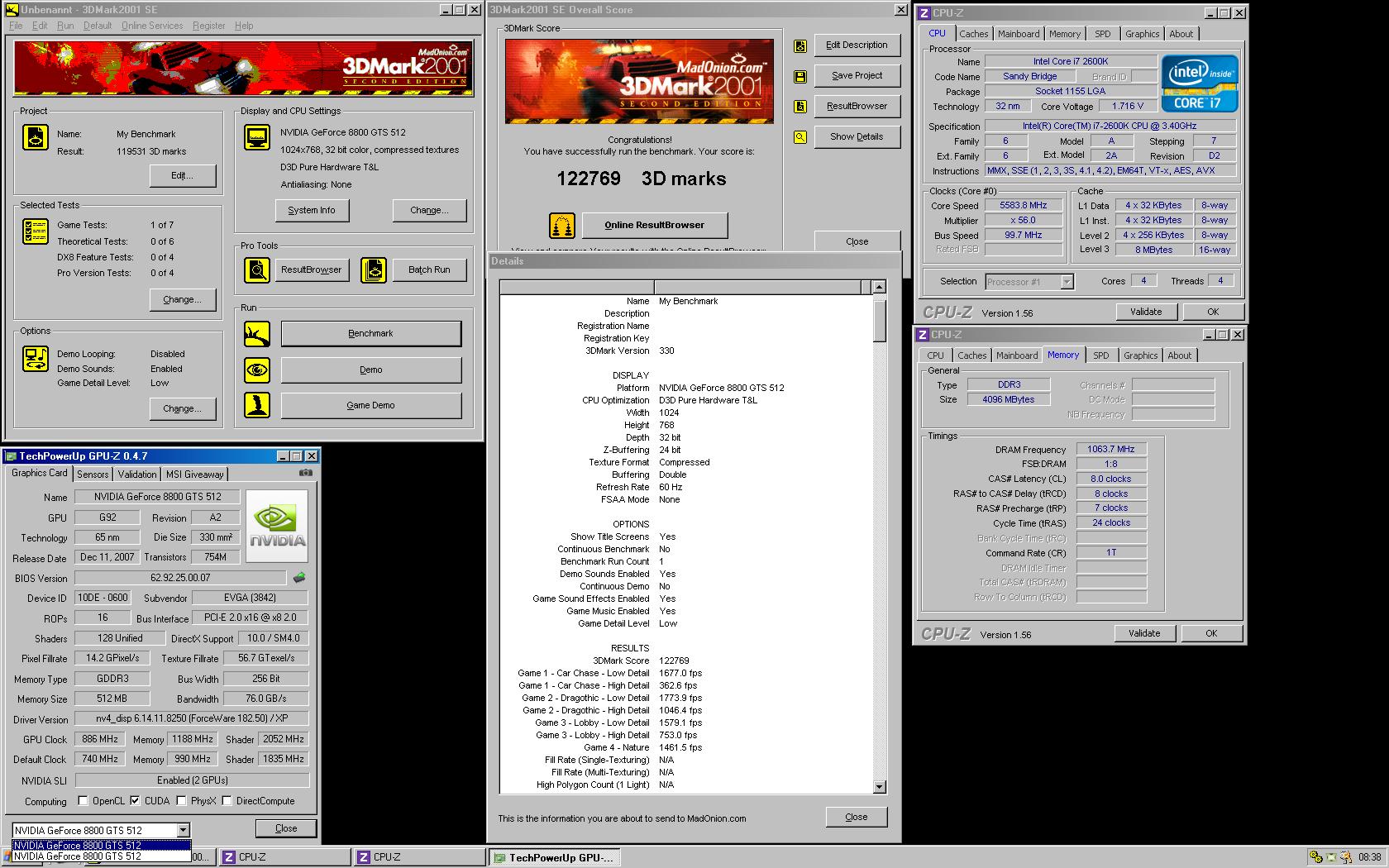
Task: Click the NVIDIA logo in GPU-Z
Action: click(x=277, y=527)
